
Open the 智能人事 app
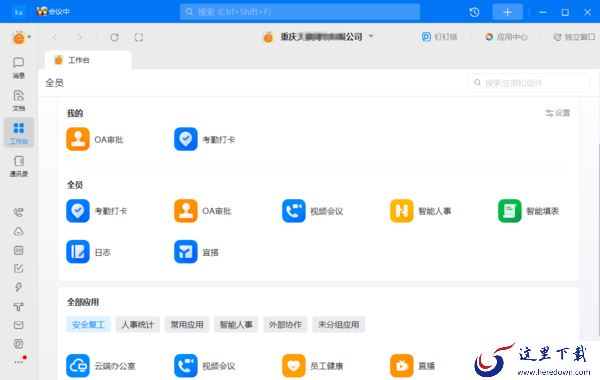pyautogui.click(x=421, y=211)
